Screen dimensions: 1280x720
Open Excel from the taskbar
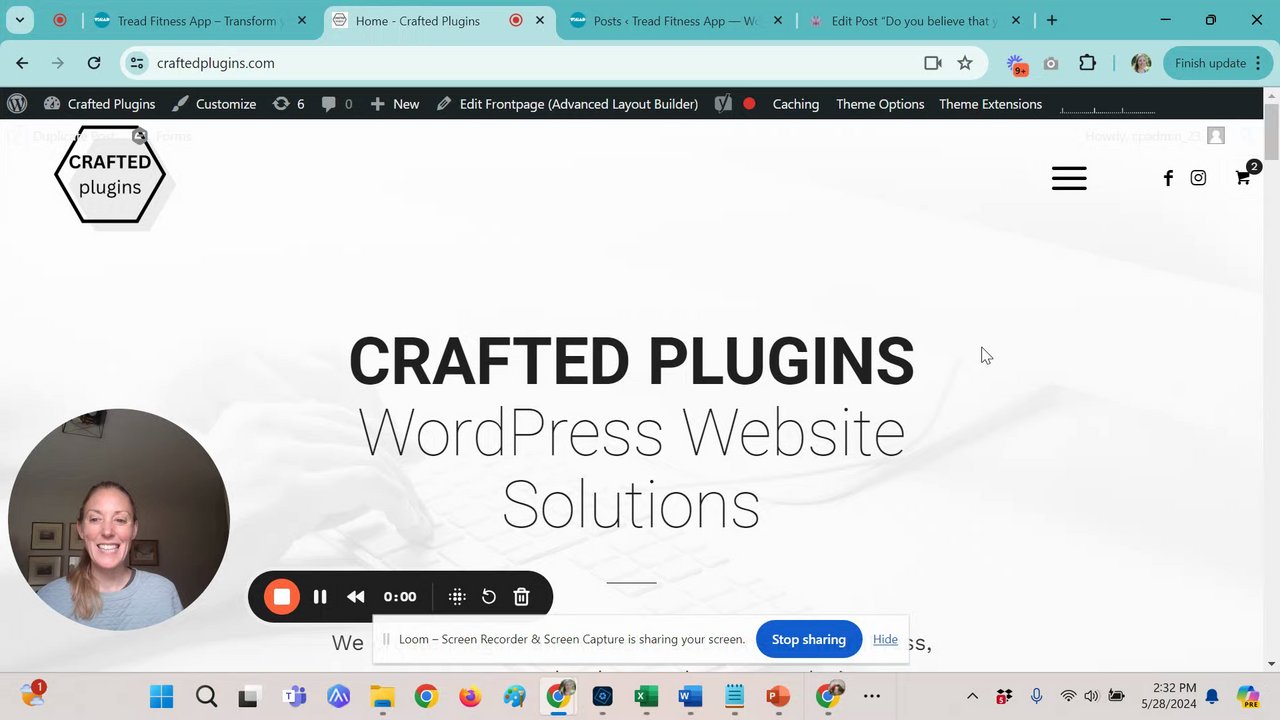click(646, 696)
